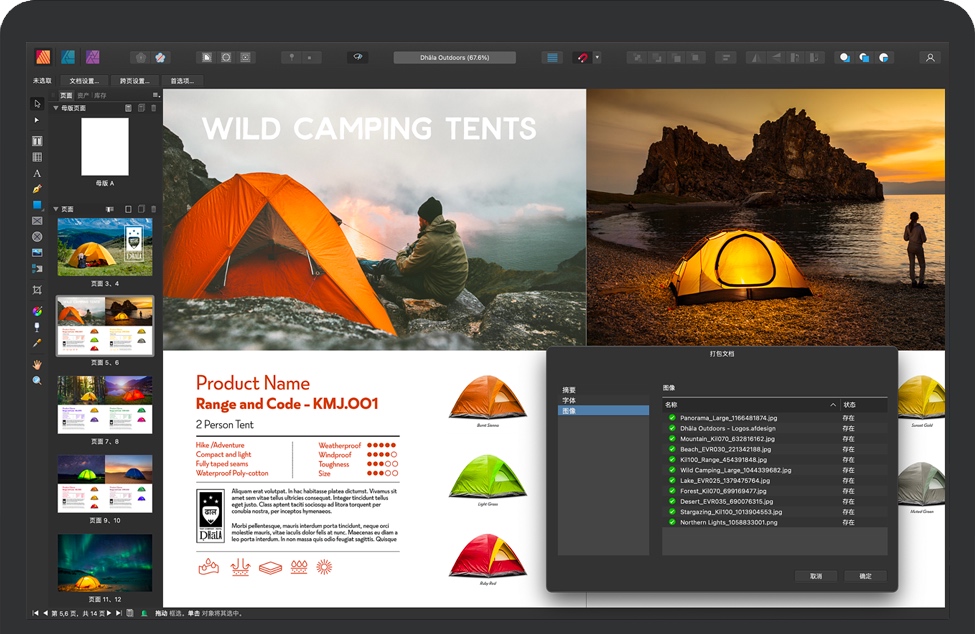Click the 确定 button
This screenshot has height=634, width=975.
[865, 576]
